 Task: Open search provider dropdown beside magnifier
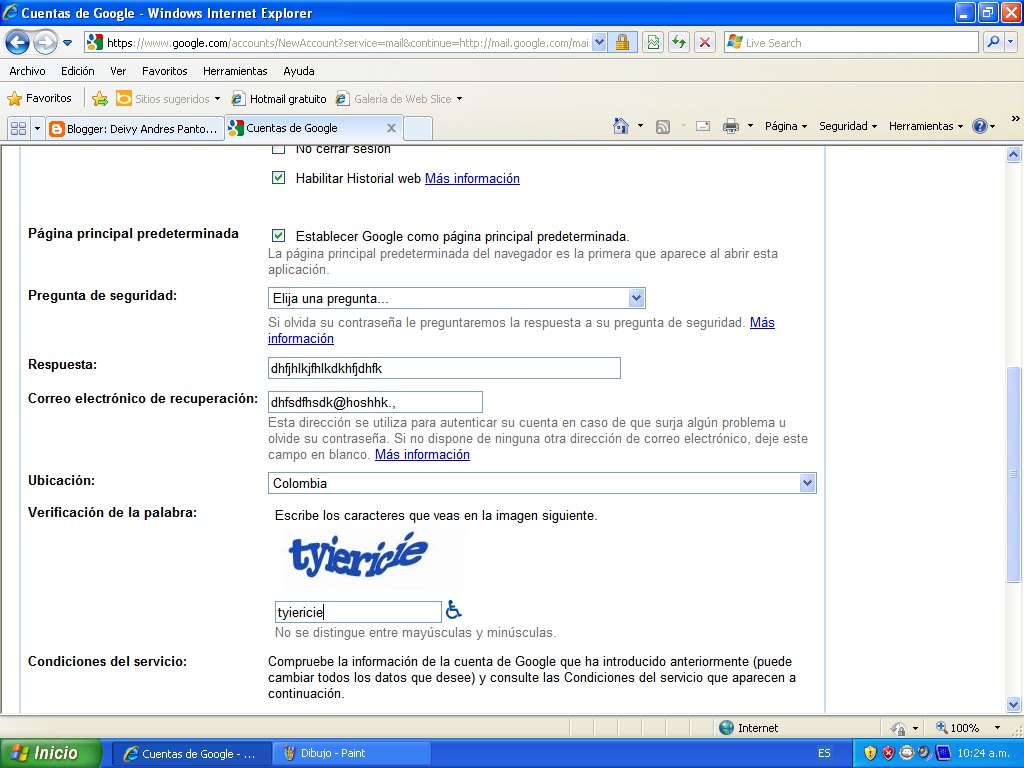point(1011,42)
